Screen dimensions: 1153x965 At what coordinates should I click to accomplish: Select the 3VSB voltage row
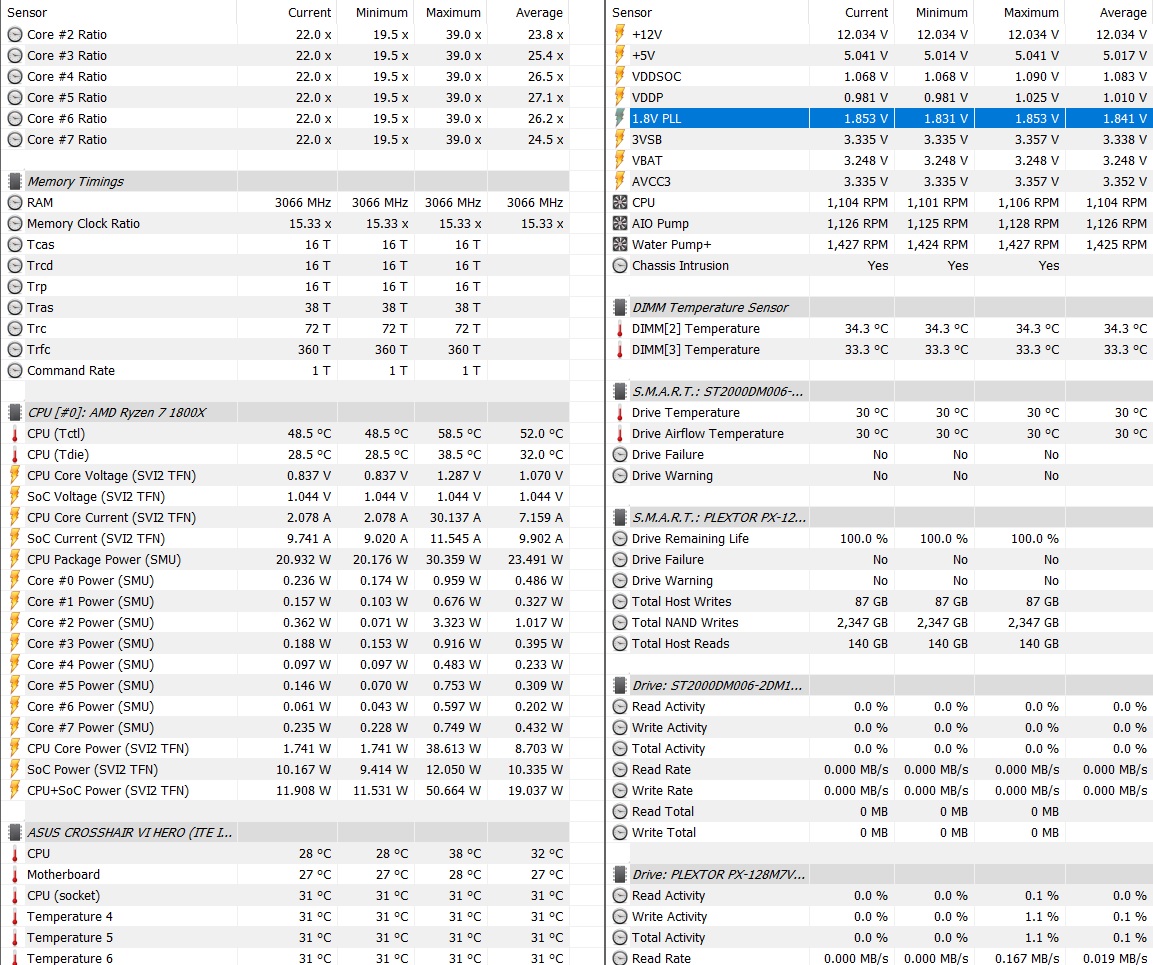click(880, 140)
